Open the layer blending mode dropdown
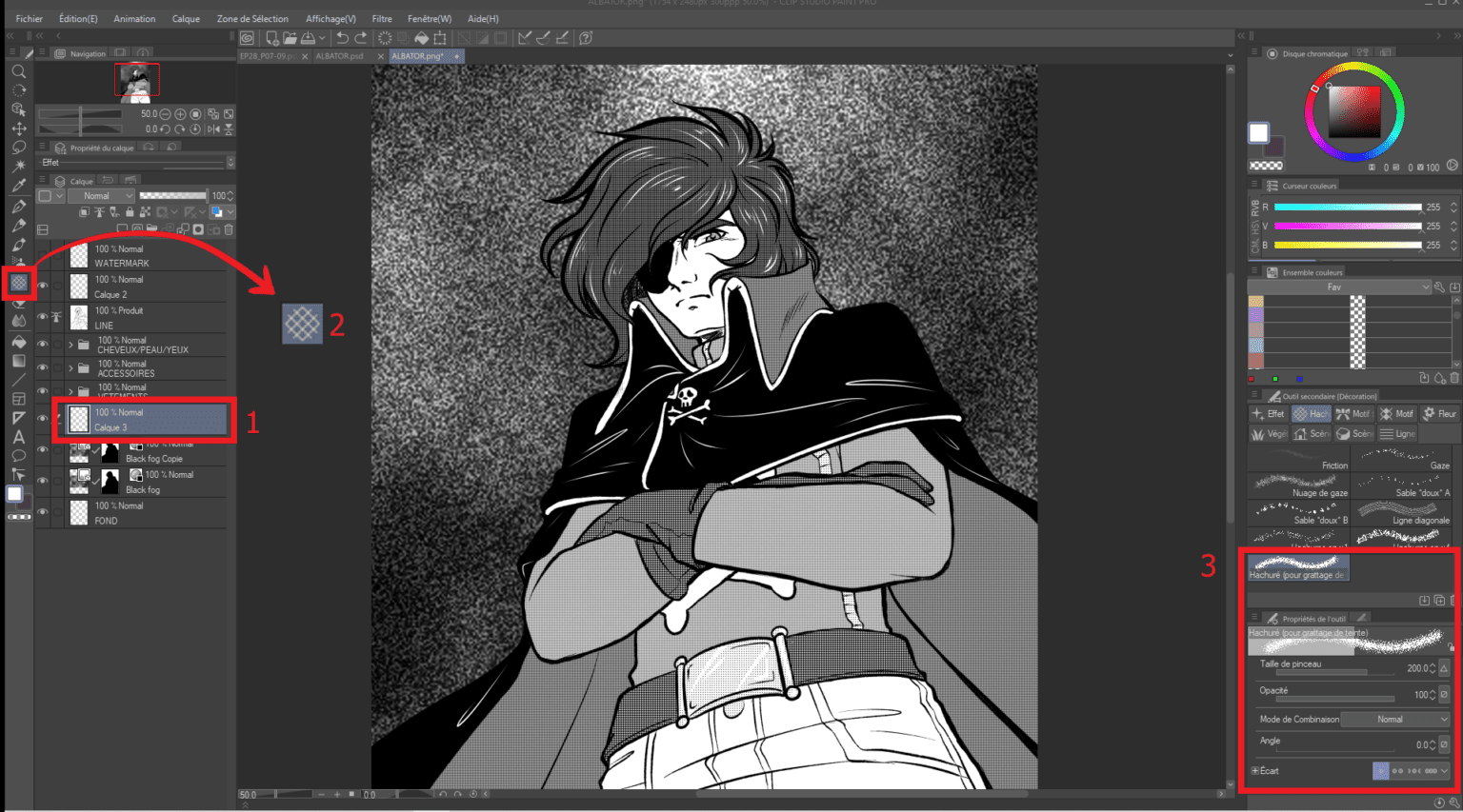Image resolution: width=1463 pixels, height=812 pixels. (x=102, y=196)
